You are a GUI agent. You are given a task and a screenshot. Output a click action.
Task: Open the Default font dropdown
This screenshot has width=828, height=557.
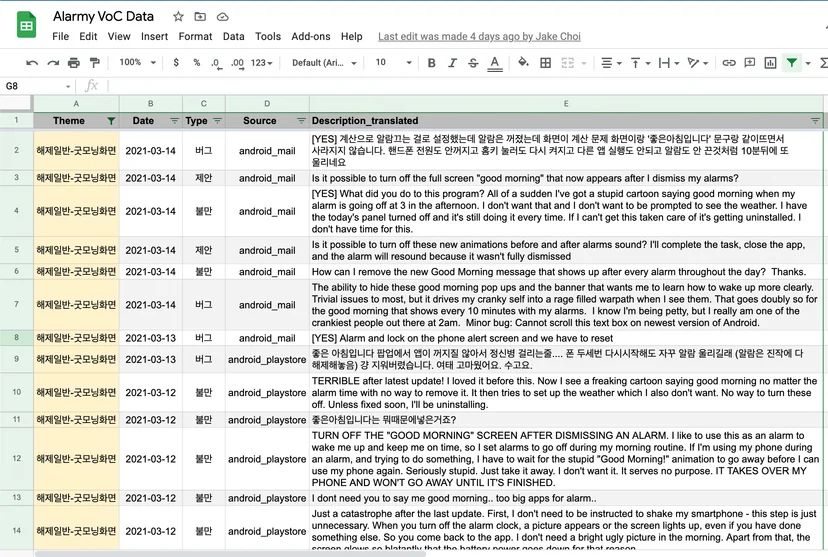coord(324,63)
